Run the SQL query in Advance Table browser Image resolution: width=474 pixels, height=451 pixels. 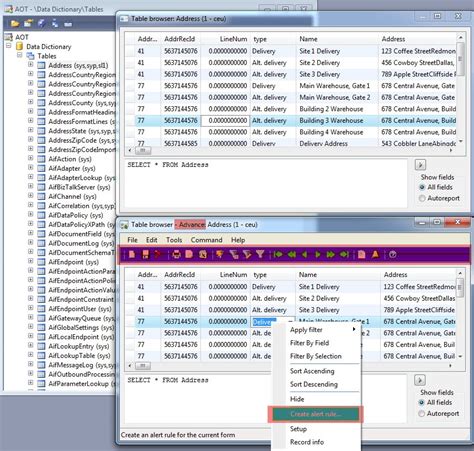click(420, 380)
